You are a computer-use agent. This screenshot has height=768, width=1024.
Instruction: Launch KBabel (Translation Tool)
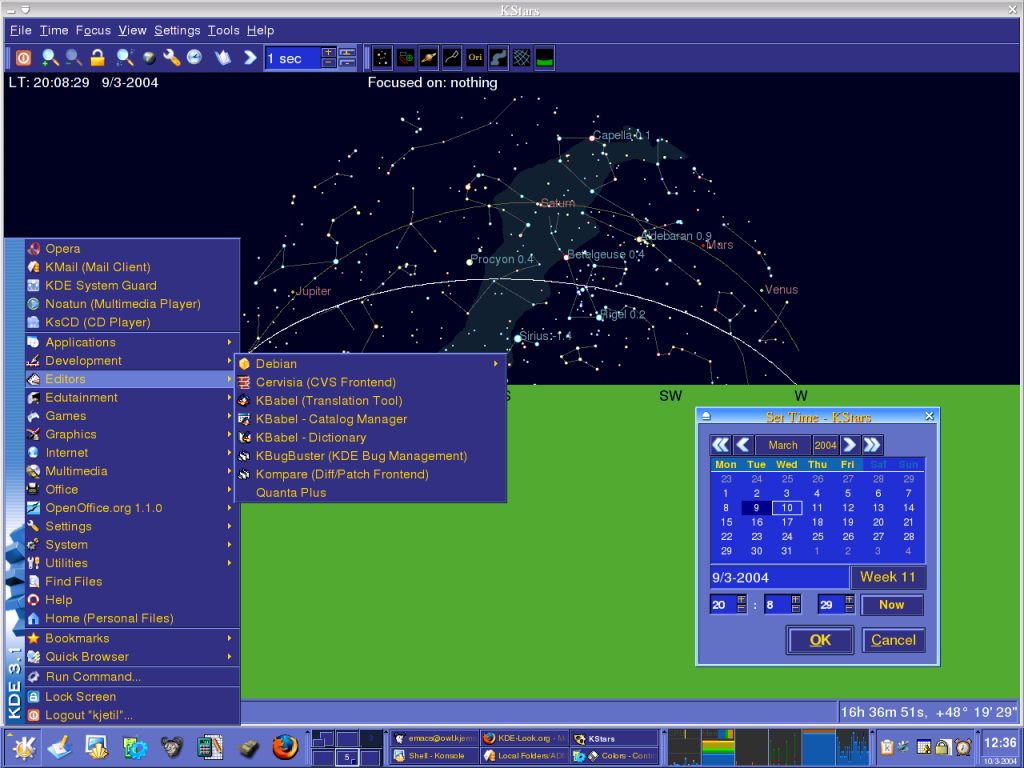[x=371, y=400]
